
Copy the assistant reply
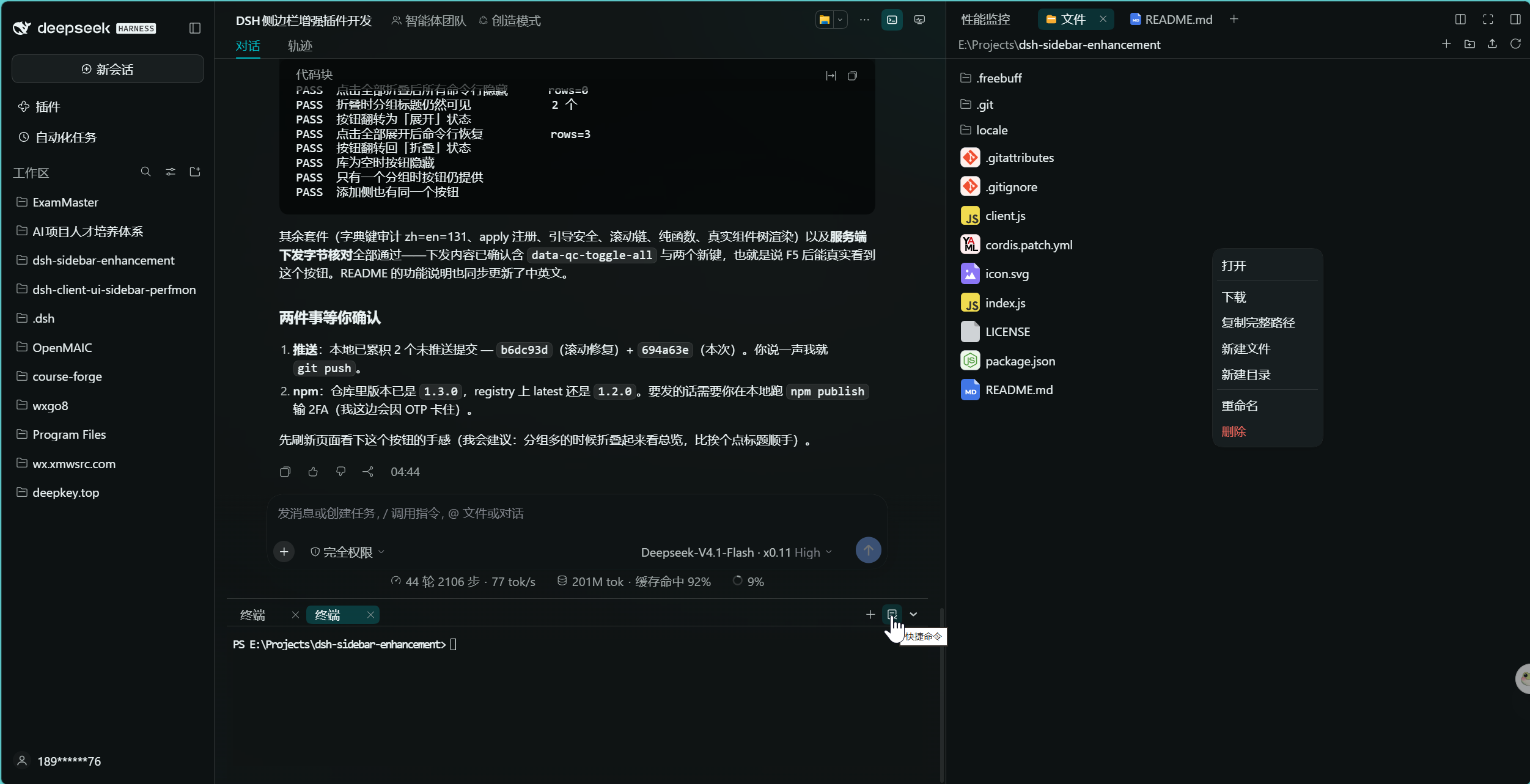[285, 472]
